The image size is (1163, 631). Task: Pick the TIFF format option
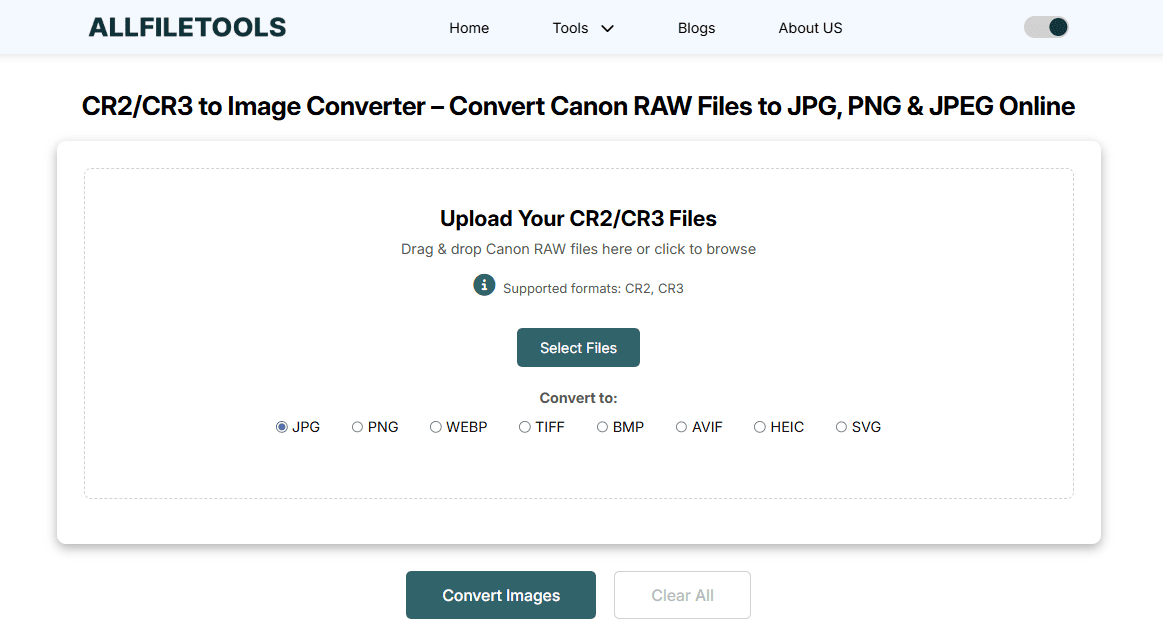click(x=525, y=427)
